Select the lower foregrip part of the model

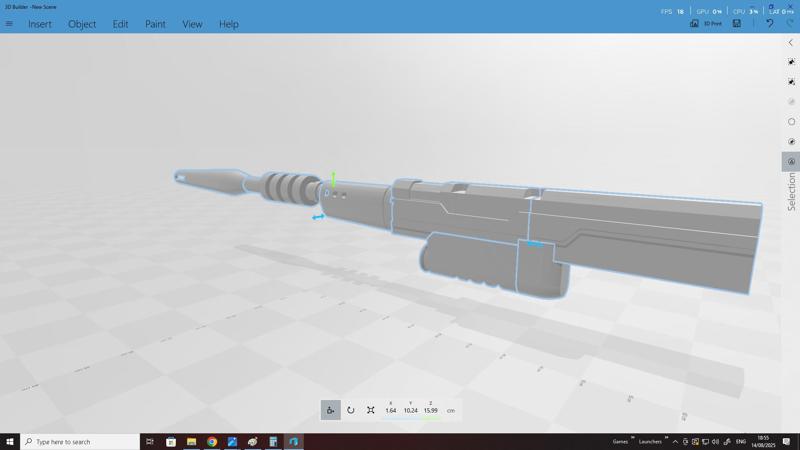click(x=469, y=260)
